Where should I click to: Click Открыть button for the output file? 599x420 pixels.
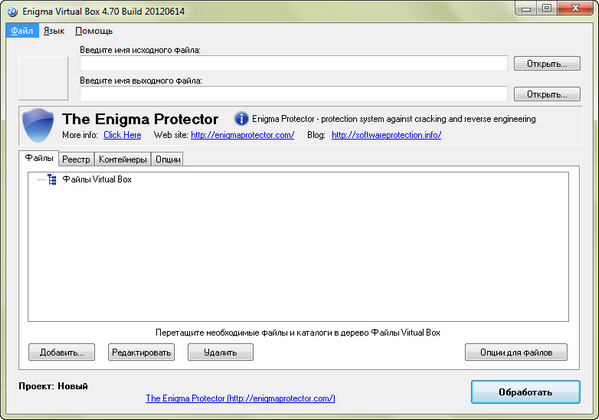click(547, 94)
